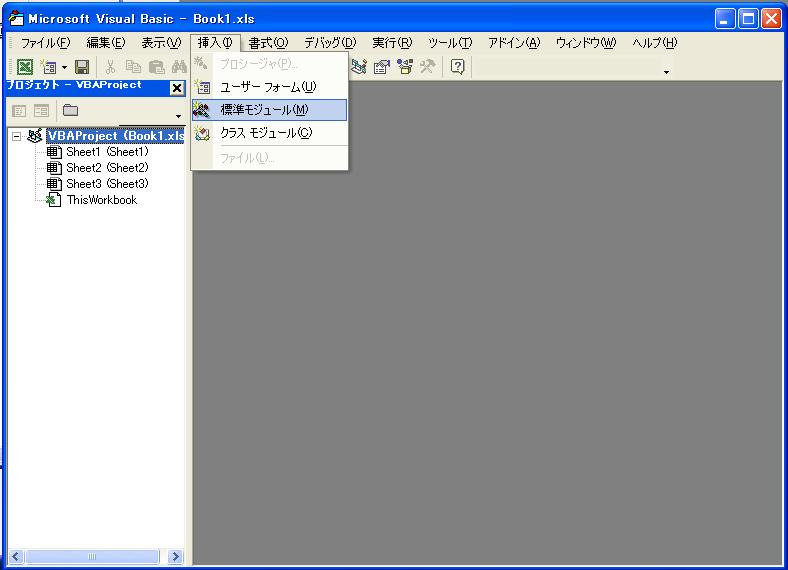
Task: Open Find with the binoculars icon
Action: click(x=179, y=66)
